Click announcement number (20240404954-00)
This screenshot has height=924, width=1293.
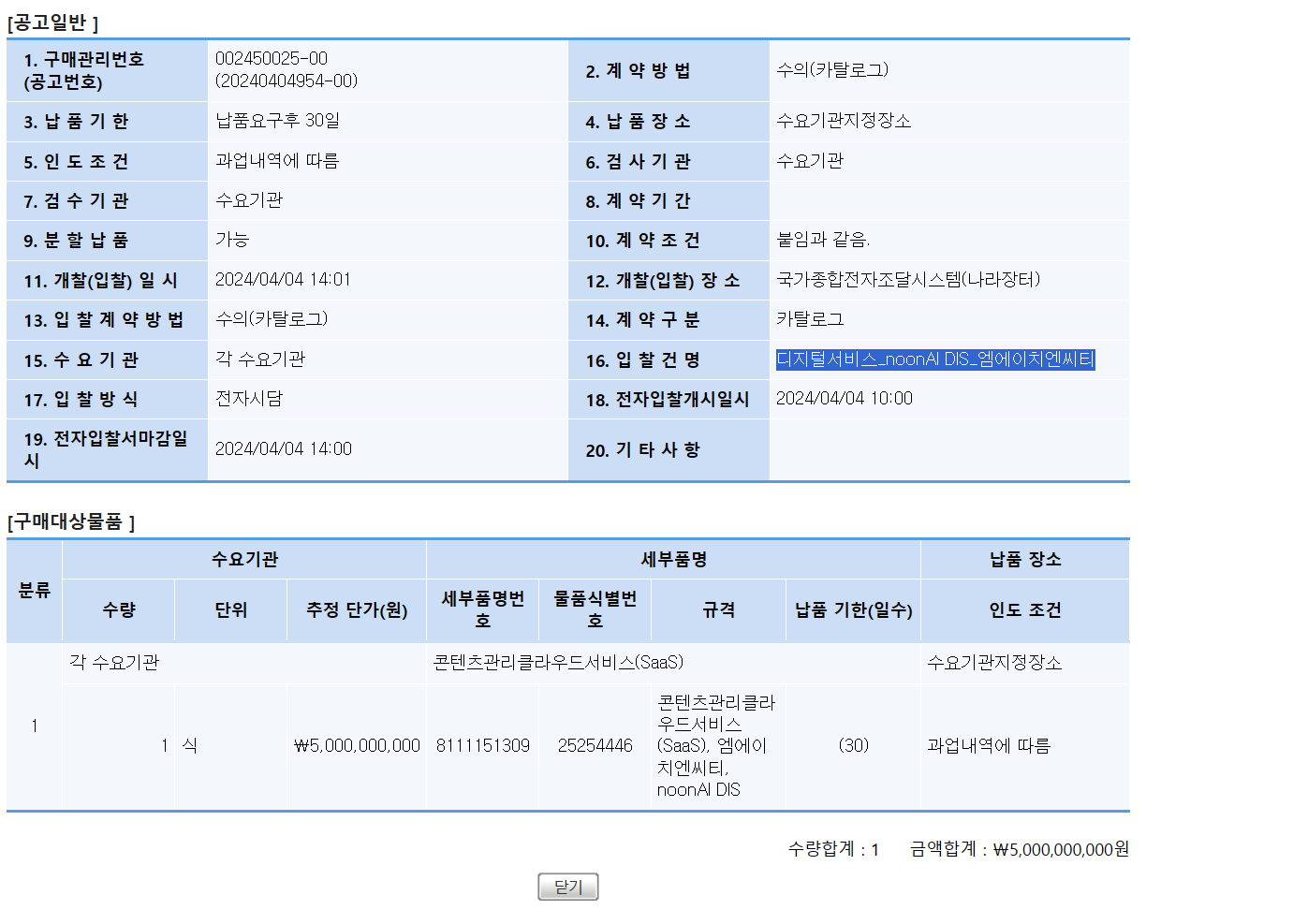(x=286, y=81)
